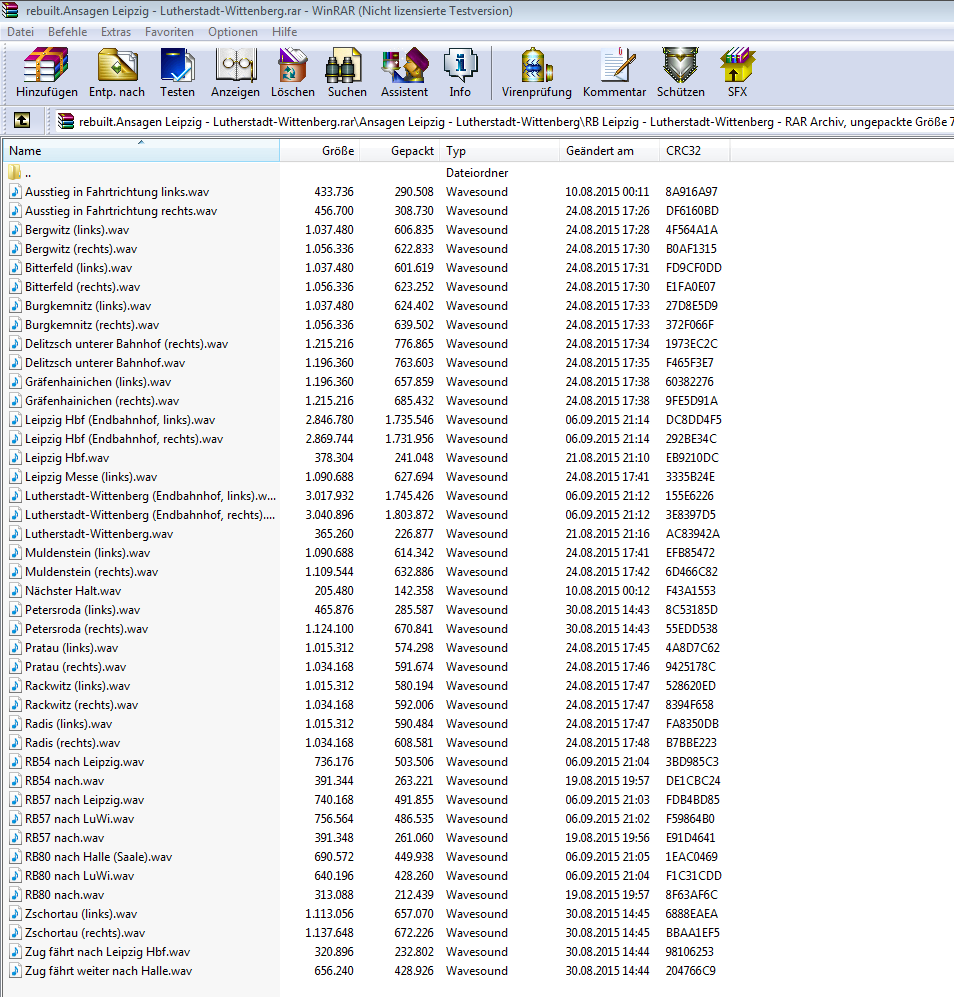
Task: Select Ausstieg in Fahrtrichtung links.wav
Action: tap(117, 191)
